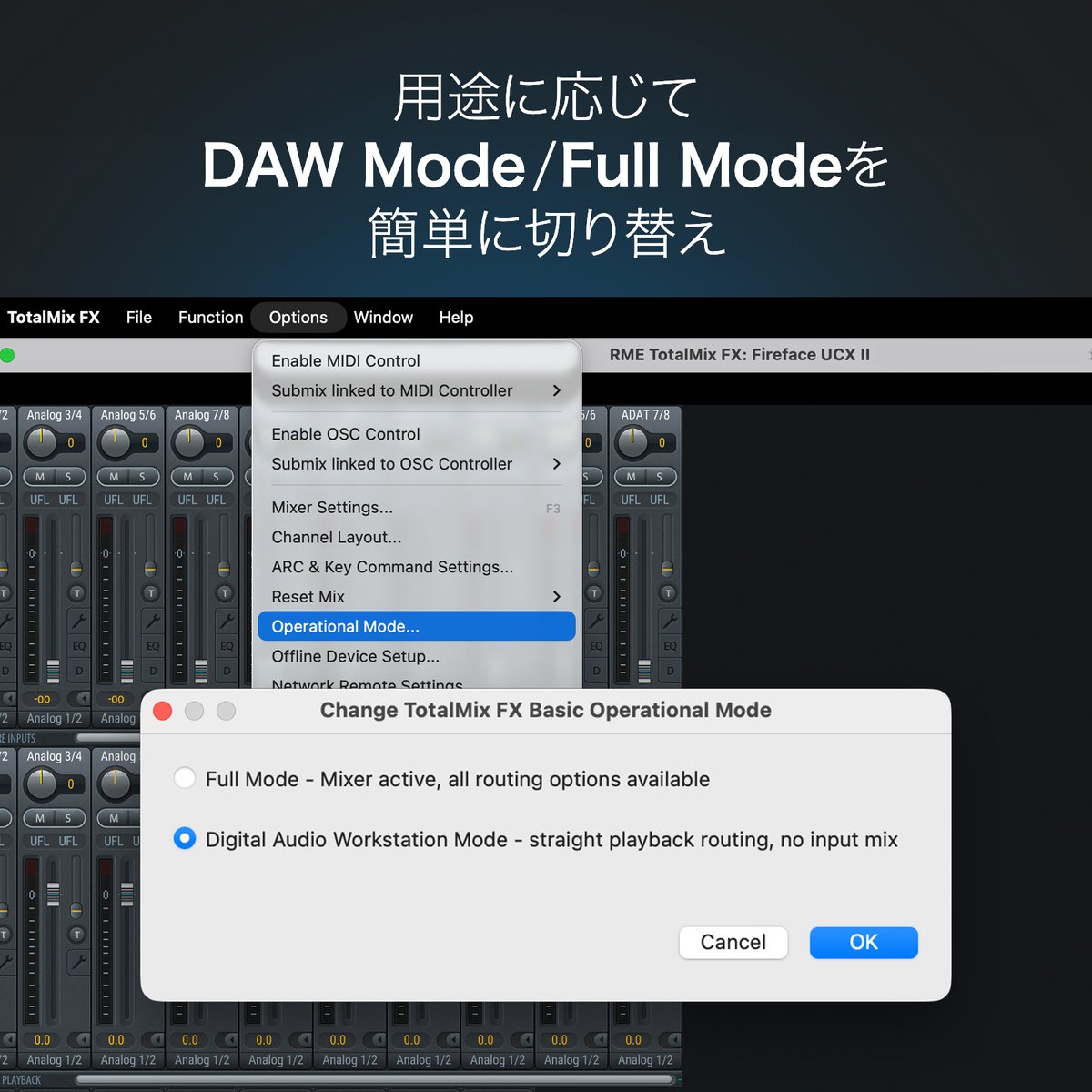Choose Enable OSC Control menu item
Viewport: 1092px width, 1092px height.
417,434
